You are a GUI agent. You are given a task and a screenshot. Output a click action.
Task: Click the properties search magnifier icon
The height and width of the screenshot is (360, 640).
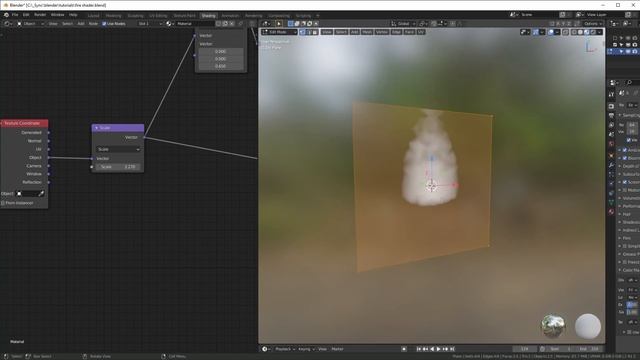click(x=629, y=83)
